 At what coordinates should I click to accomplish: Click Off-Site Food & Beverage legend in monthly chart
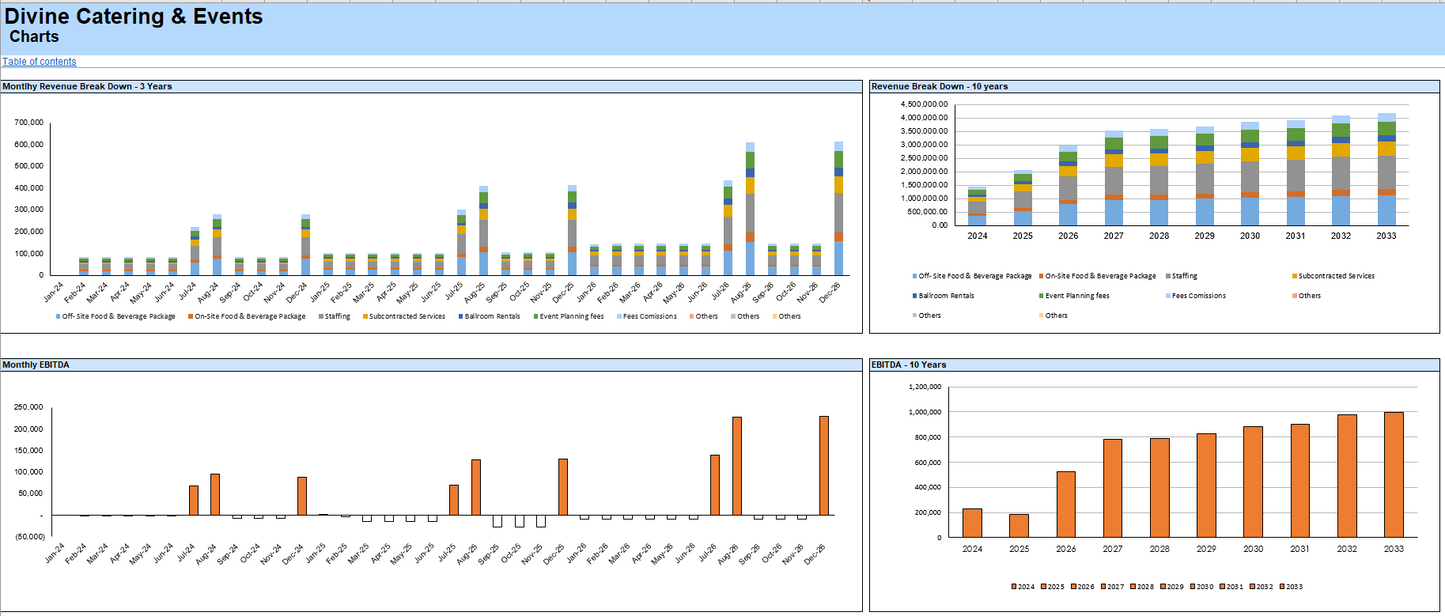(x=119, y=316)
